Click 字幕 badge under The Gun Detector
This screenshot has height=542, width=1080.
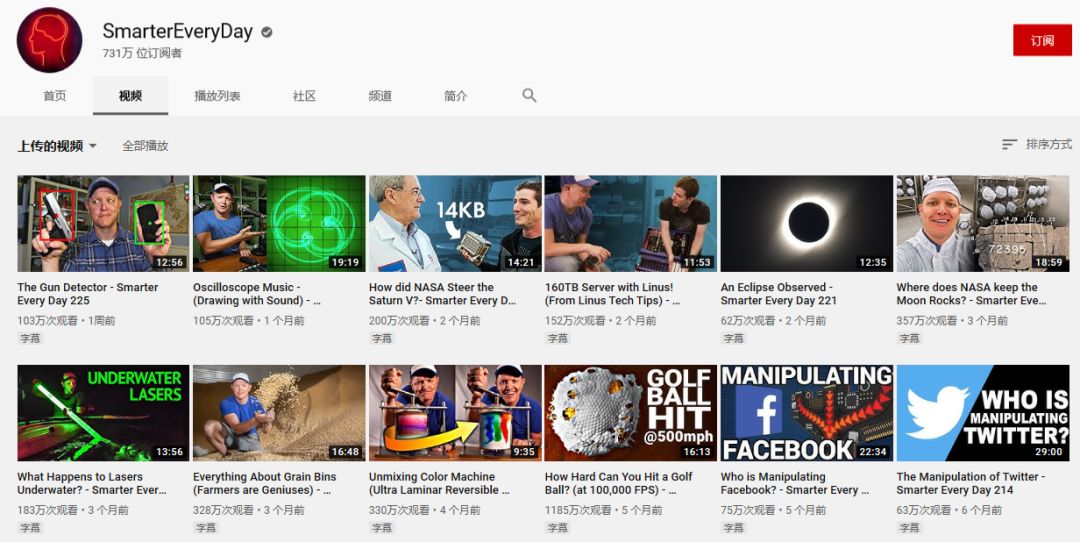[30, 338]
